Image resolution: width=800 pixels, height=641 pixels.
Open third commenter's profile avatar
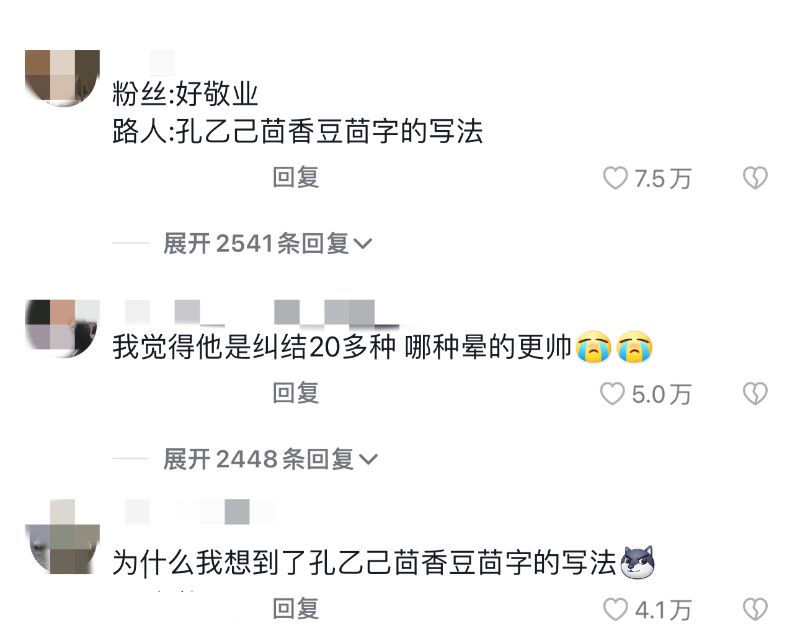(62, 537)
